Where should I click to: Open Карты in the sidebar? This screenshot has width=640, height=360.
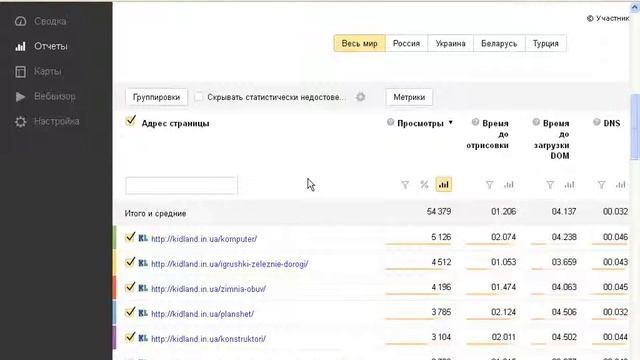[x=47, y=72]
